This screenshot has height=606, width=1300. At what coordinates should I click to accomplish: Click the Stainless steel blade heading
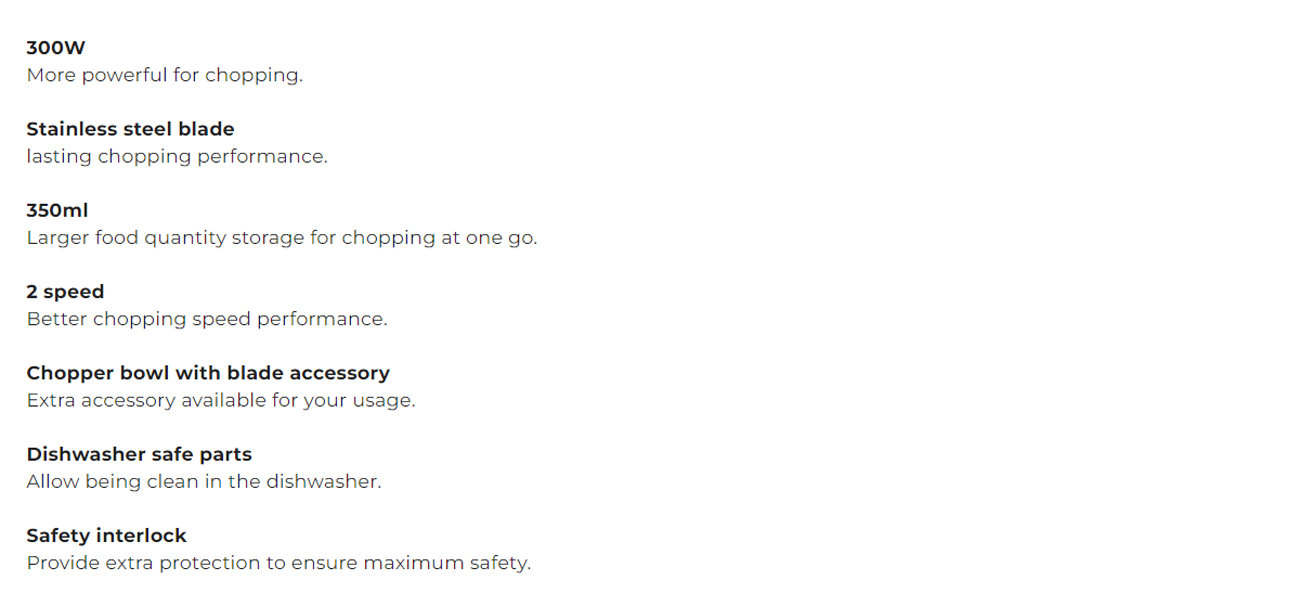click(130, 129)
